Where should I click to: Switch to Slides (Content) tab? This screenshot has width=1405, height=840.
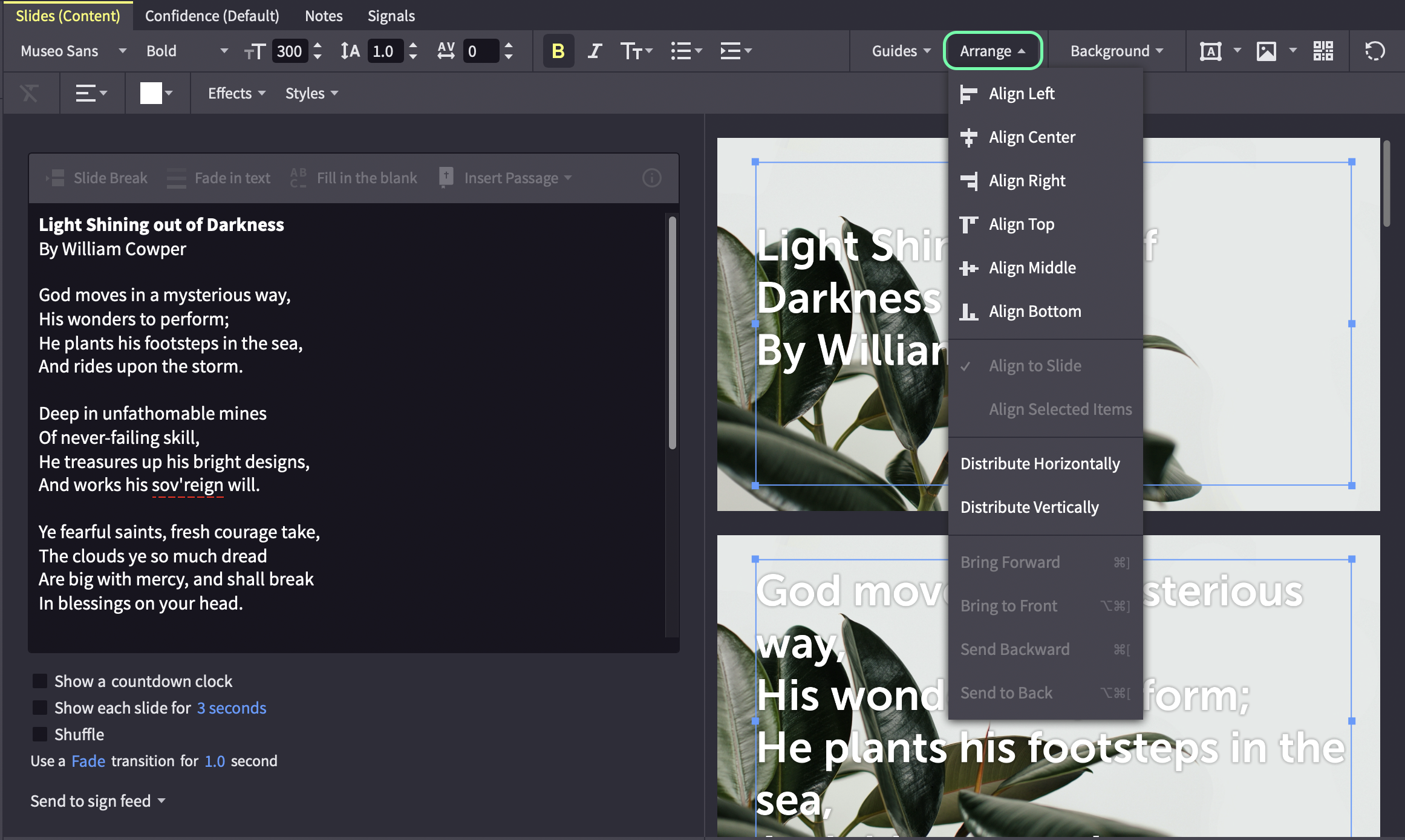coord(68,16)
